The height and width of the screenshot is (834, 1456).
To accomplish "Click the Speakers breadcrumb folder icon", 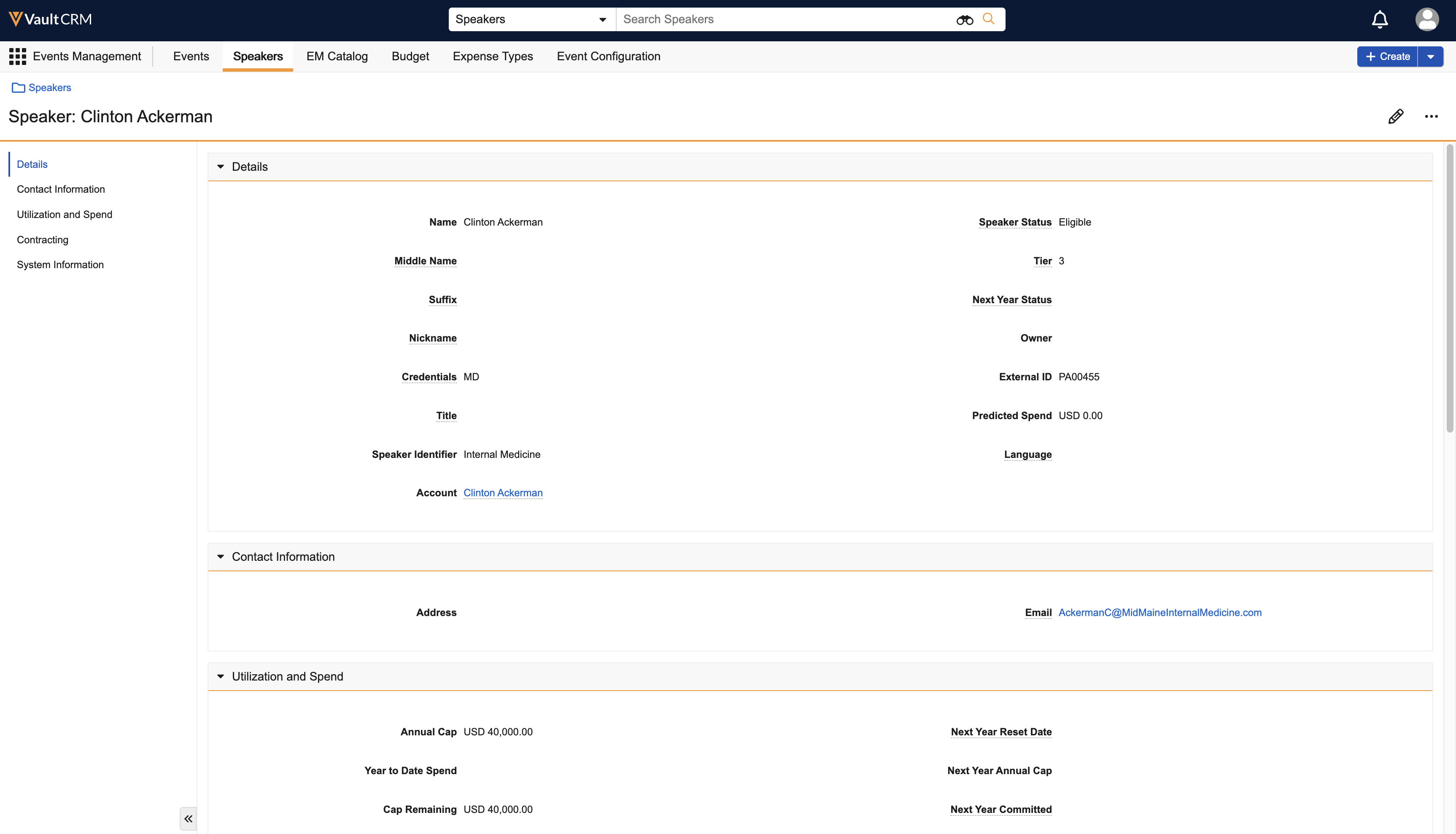I will 18,88.
